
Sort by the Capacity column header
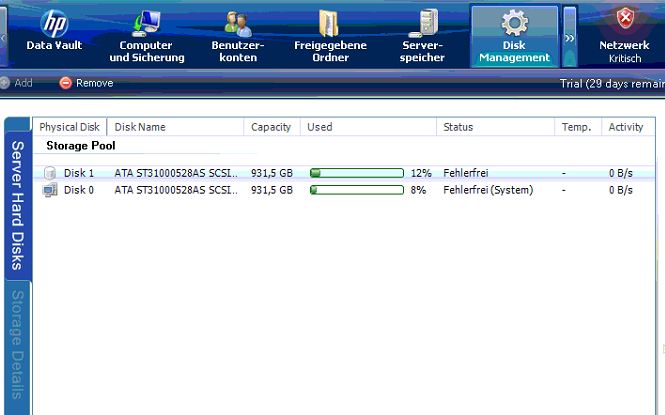click(271, 127)
